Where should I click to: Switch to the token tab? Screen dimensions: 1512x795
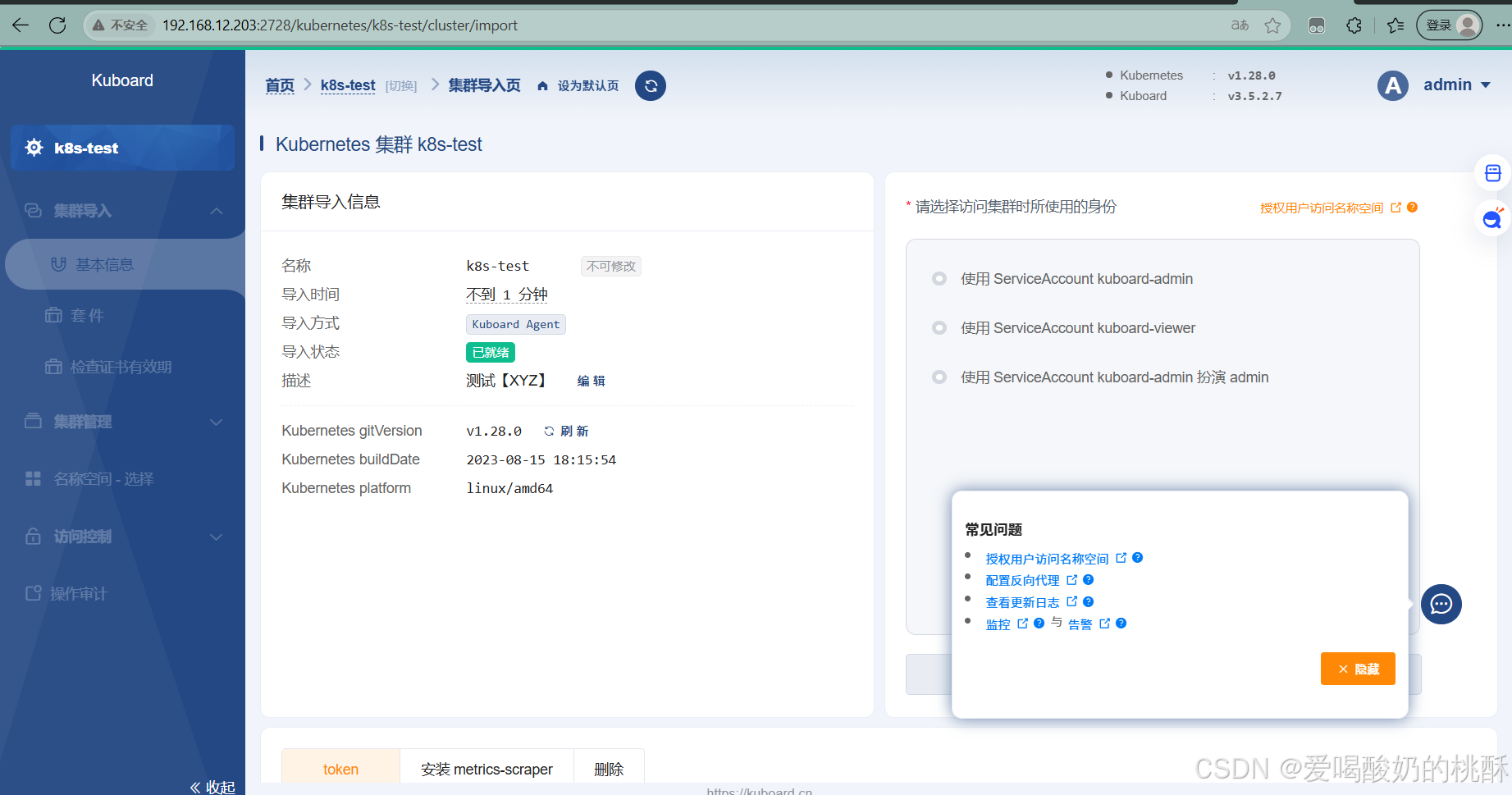click(340, 770)
